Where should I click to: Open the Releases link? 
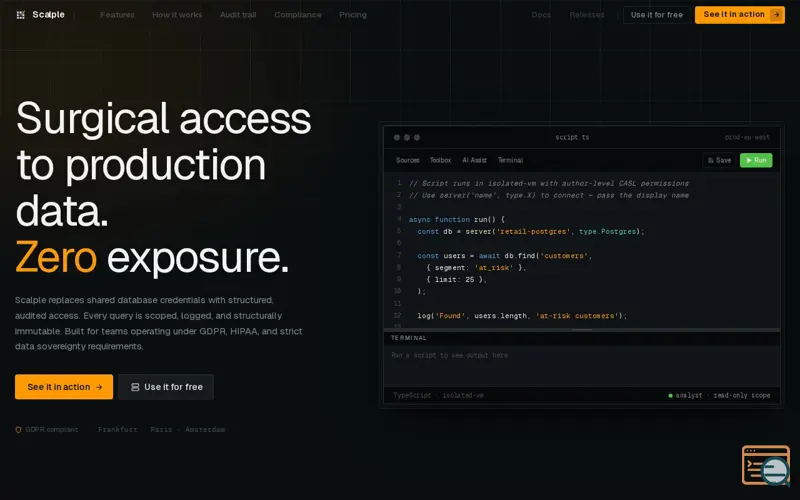tap(587, 15)
